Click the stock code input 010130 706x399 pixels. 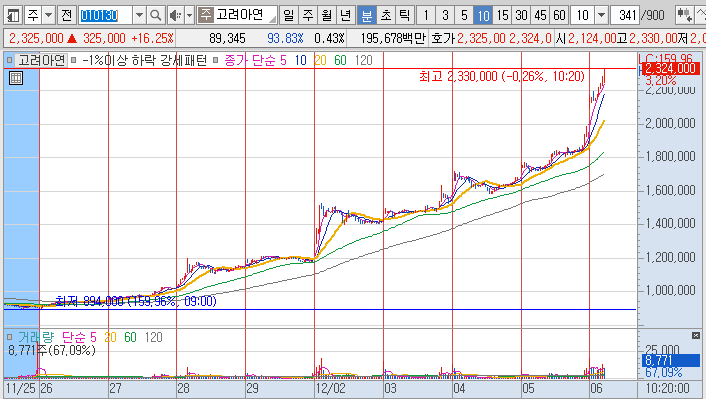tap(105, 16)
